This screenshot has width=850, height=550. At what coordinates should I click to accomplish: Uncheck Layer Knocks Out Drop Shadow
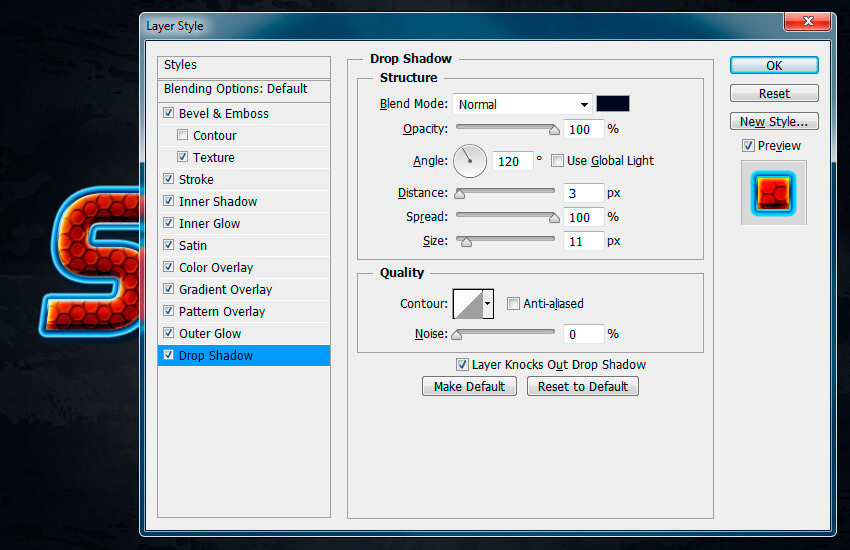coord(462,365)
